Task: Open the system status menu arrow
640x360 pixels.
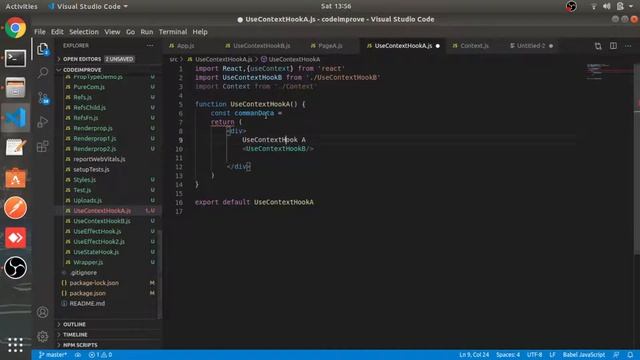Action: (x=631, y=6)
